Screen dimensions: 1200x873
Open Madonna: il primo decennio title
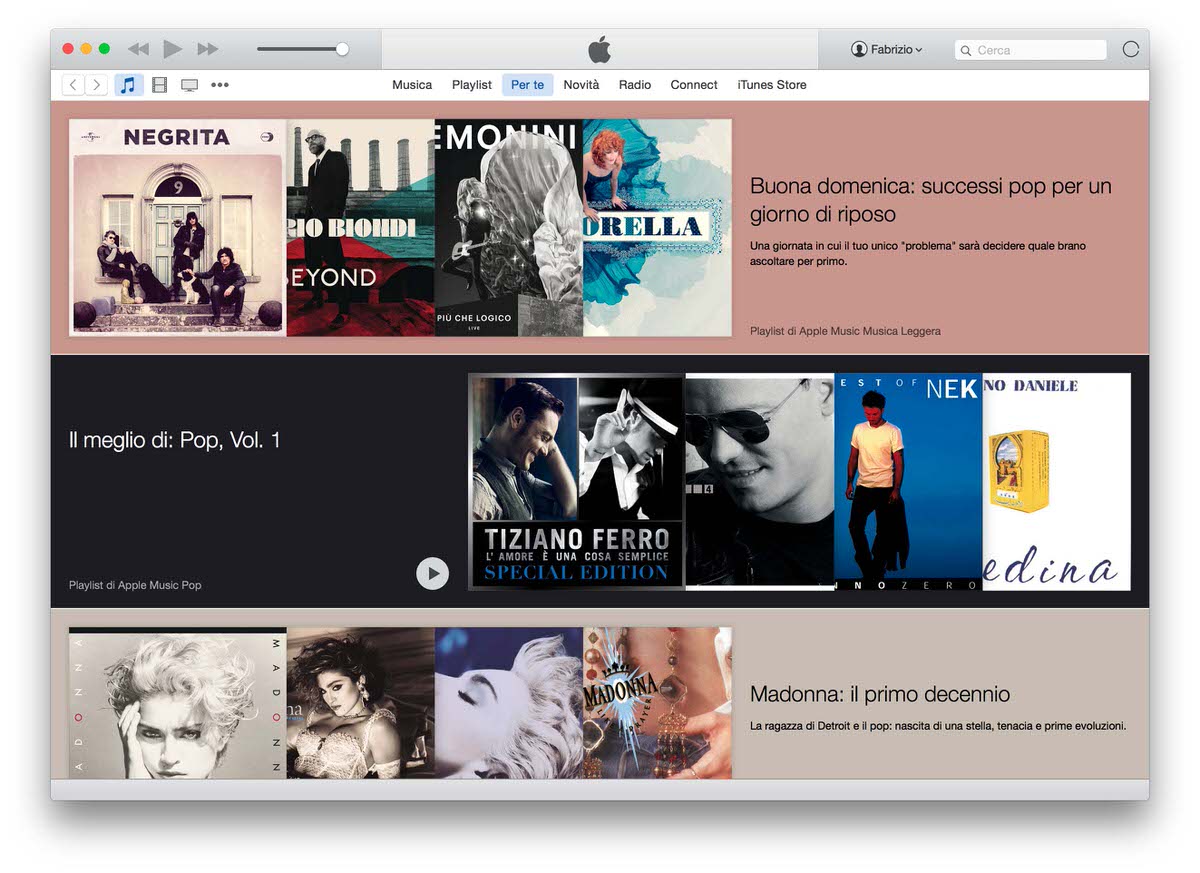(x=880, y=694)
